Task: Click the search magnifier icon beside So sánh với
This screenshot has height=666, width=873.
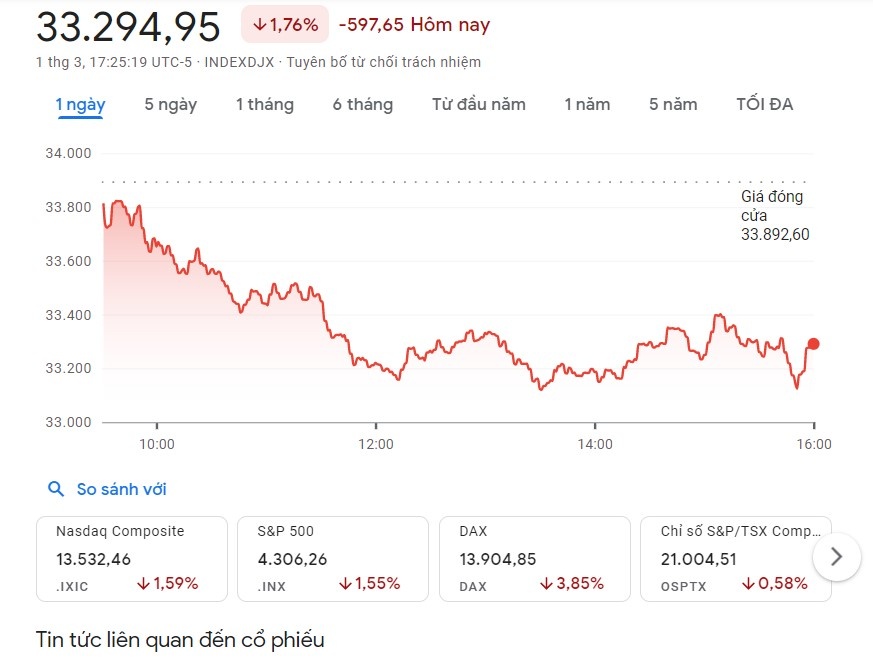Action: click(x=56, y=489)
